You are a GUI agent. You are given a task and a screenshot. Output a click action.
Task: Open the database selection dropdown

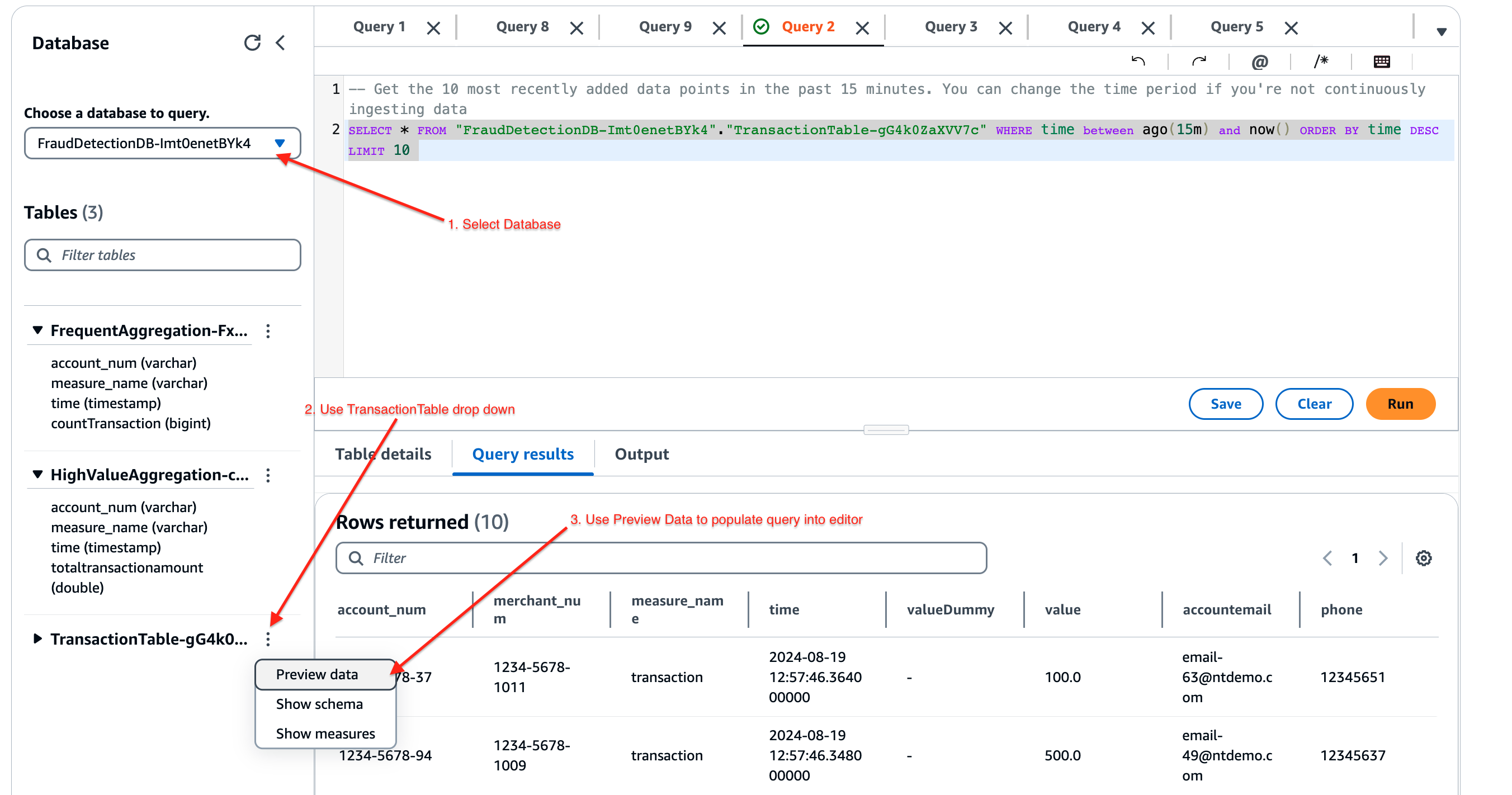163,143
